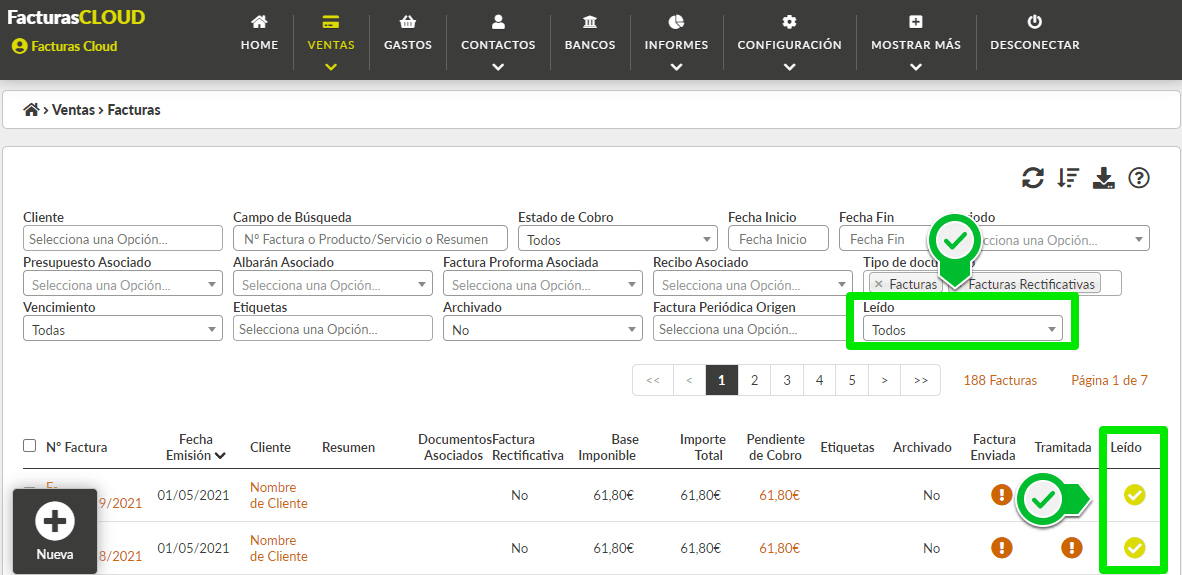Click the download export icon
This screenshot has width=1182, height=575.
(1104, 178)
